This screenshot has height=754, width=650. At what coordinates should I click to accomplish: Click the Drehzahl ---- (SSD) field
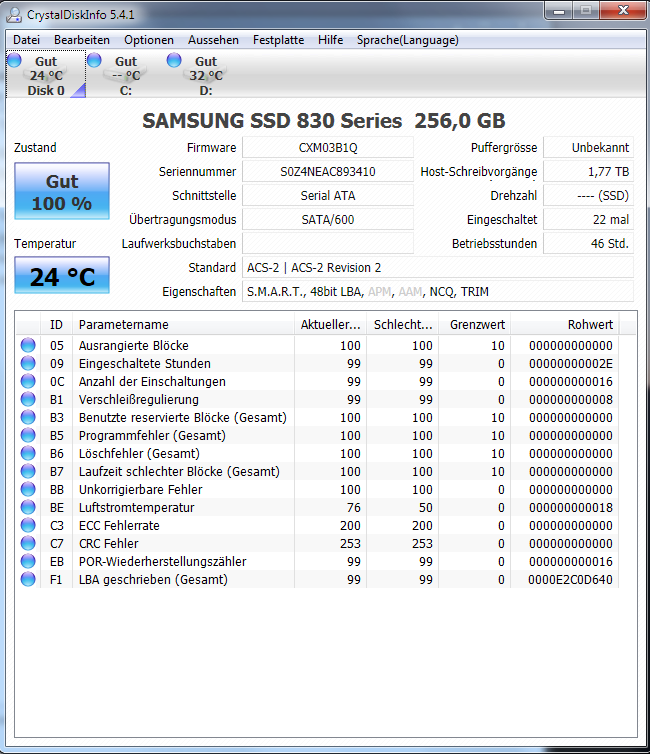[588, 196]
